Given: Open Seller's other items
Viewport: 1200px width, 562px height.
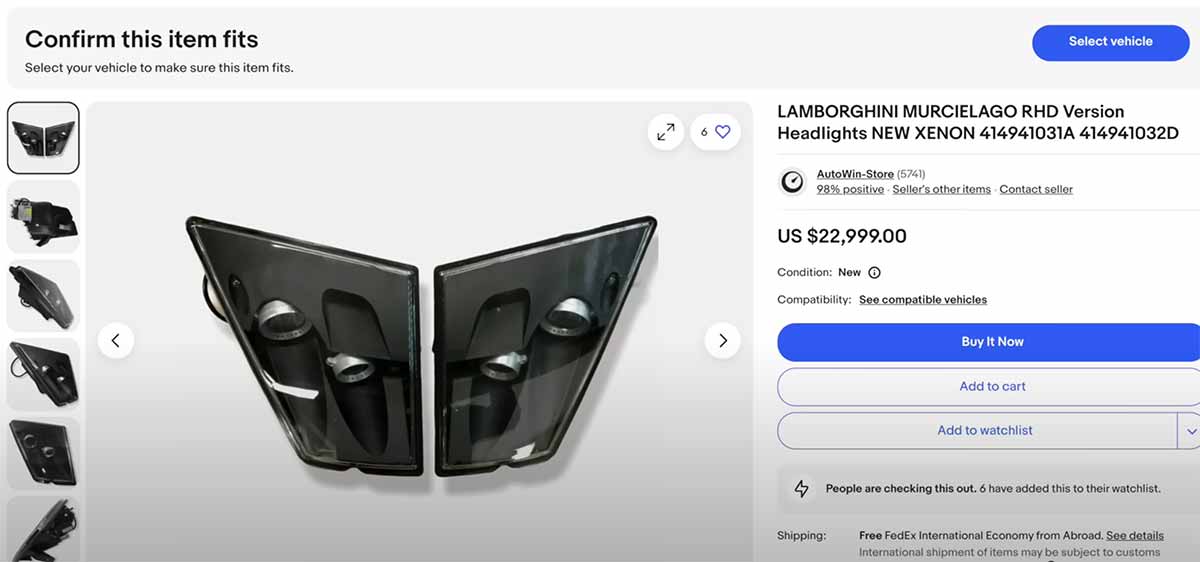Looking at the screenshot, I should point(941,189).
